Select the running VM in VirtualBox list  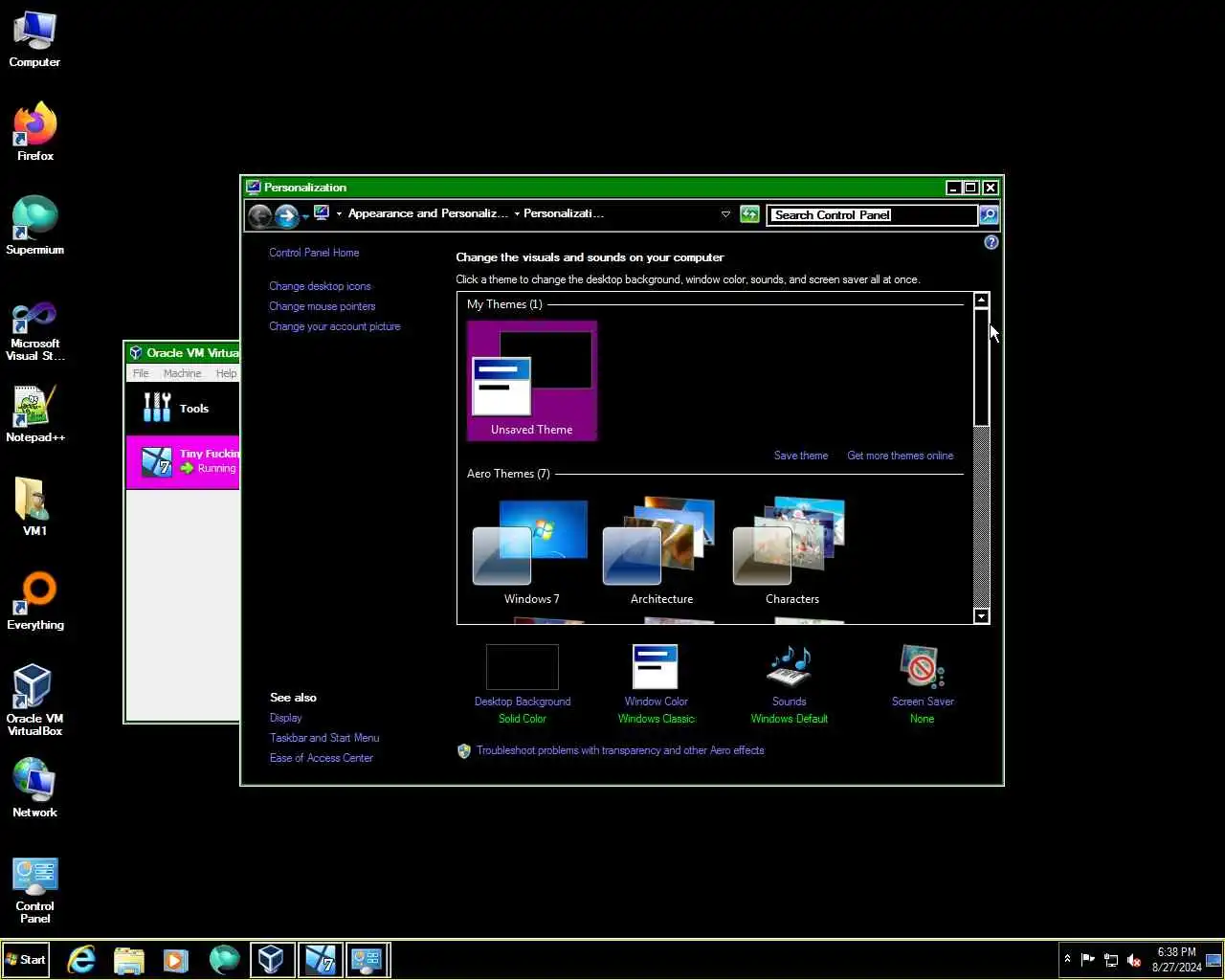click(x=183, y=462)
